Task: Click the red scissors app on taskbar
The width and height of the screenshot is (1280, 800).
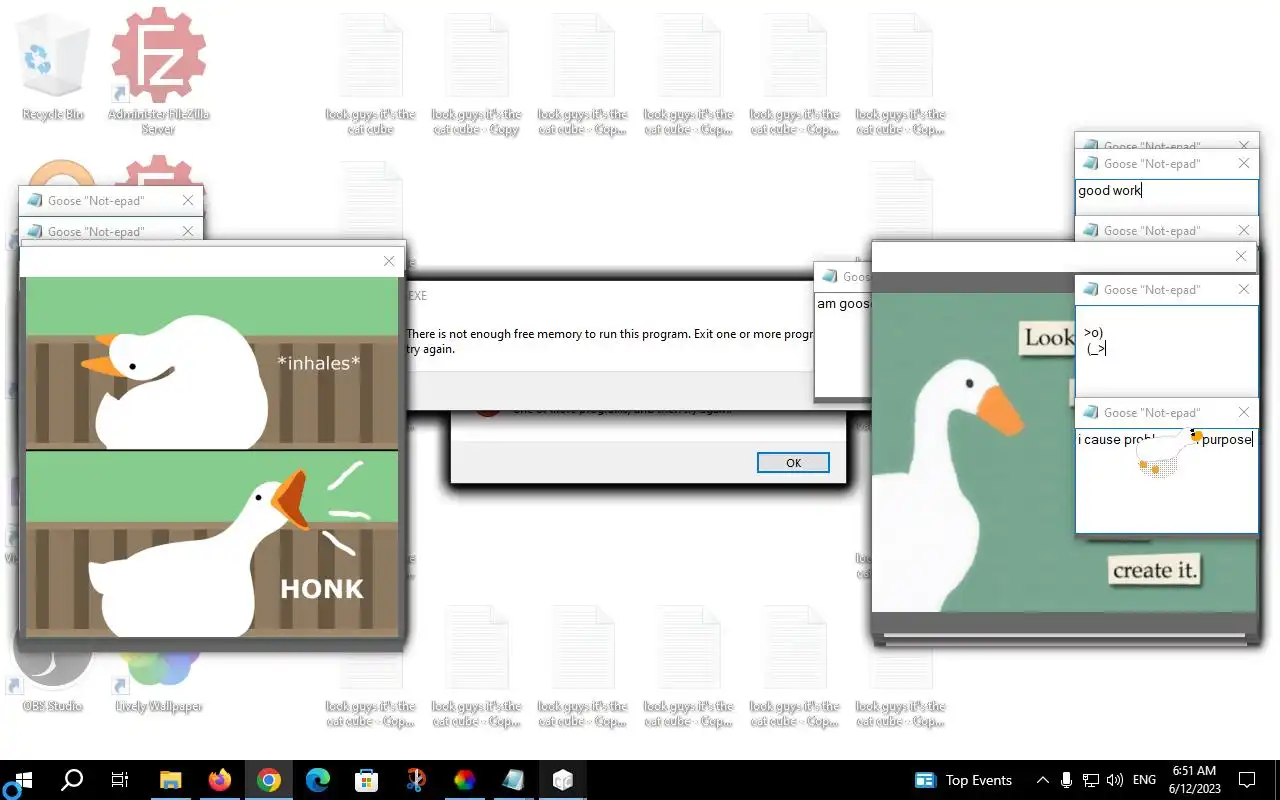Action: point(416,780)
